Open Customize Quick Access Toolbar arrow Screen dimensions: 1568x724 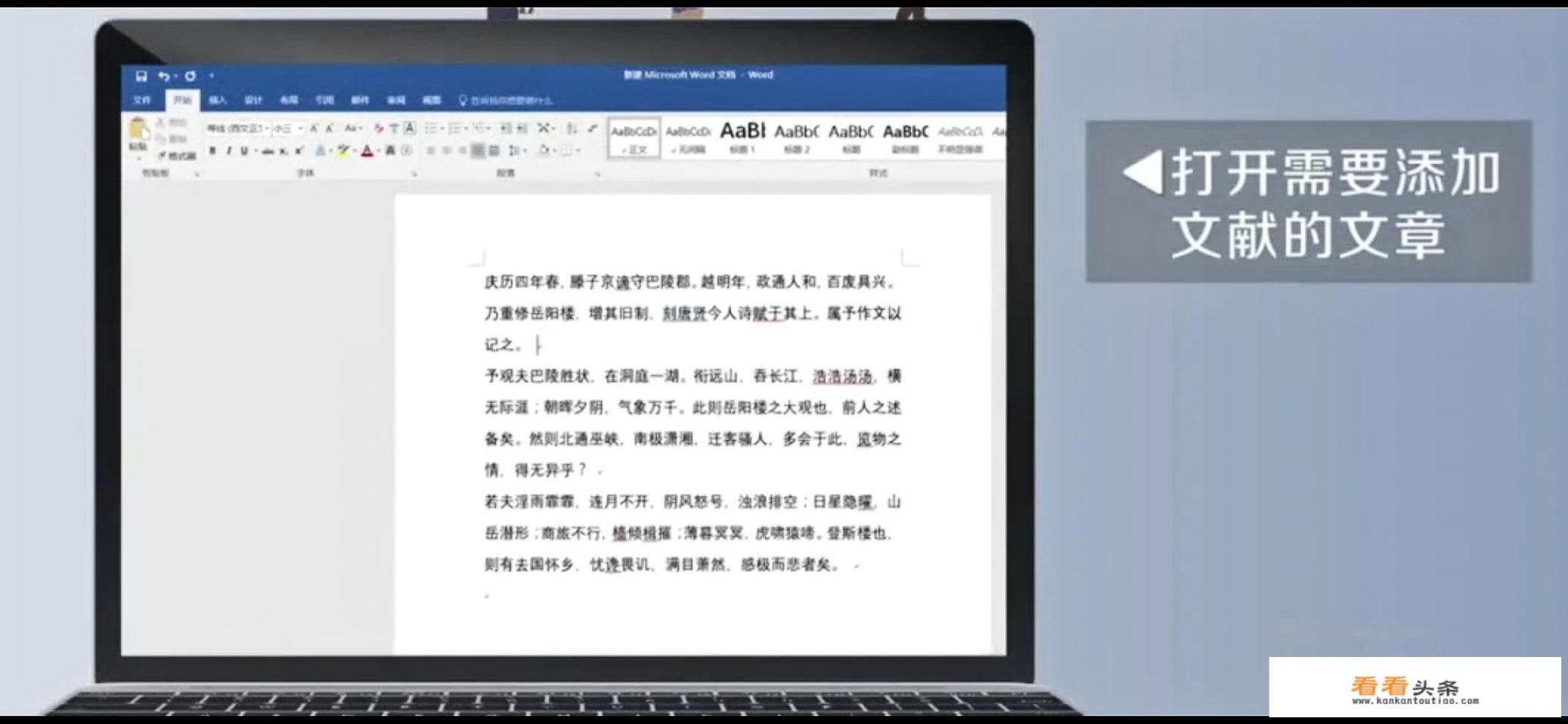pos(211,76)
